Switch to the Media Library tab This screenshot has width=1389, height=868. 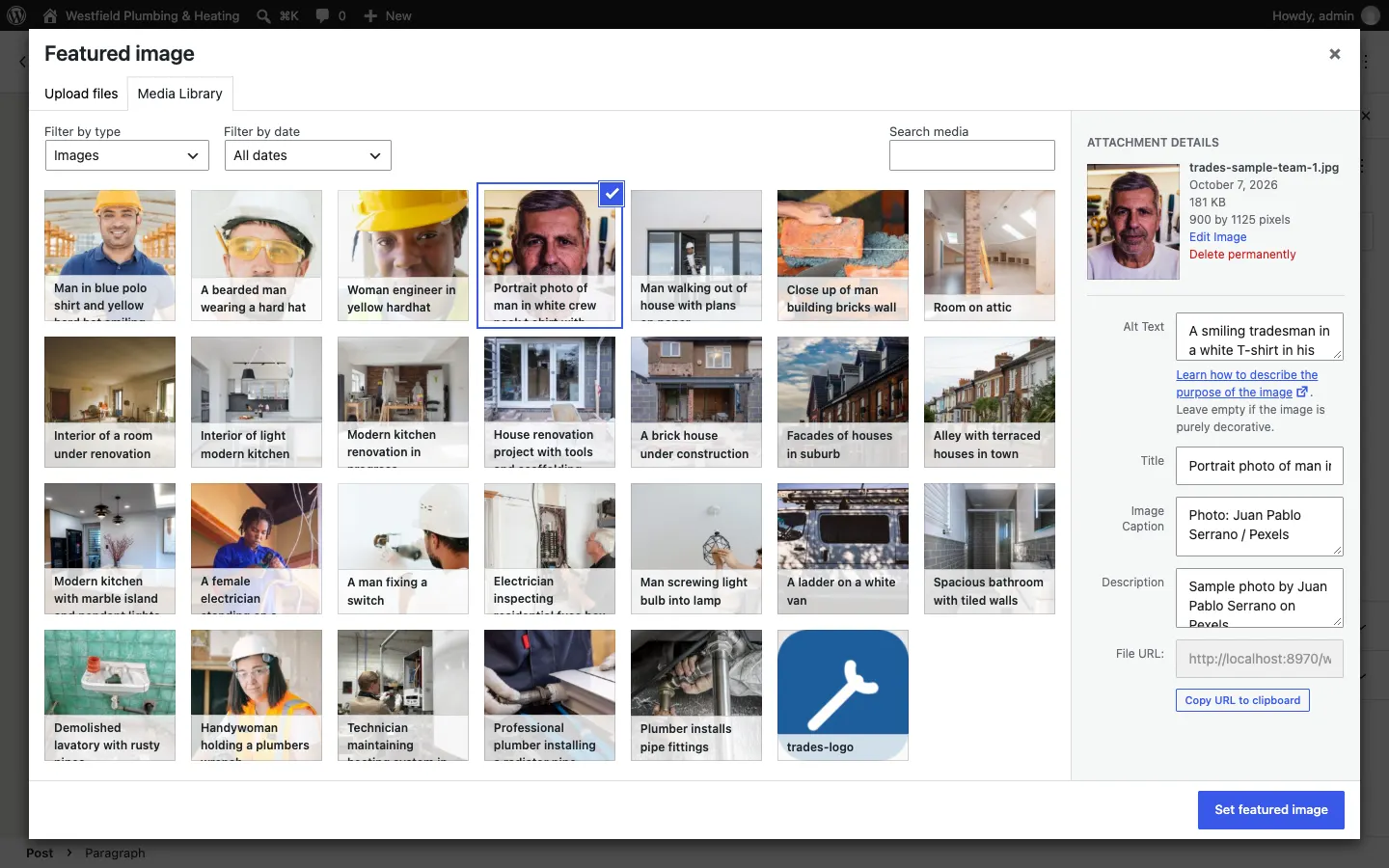point(179,94)
